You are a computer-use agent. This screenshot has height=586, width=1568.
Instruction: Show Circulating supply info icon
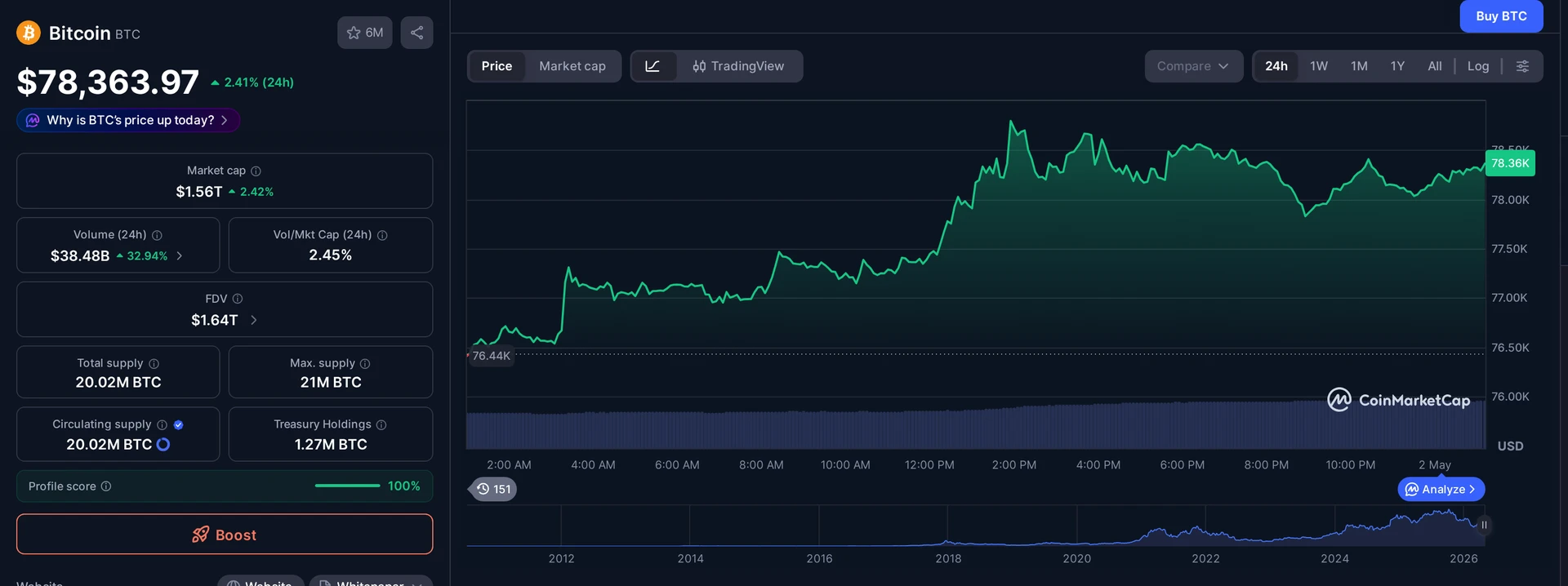pos(162,424)
